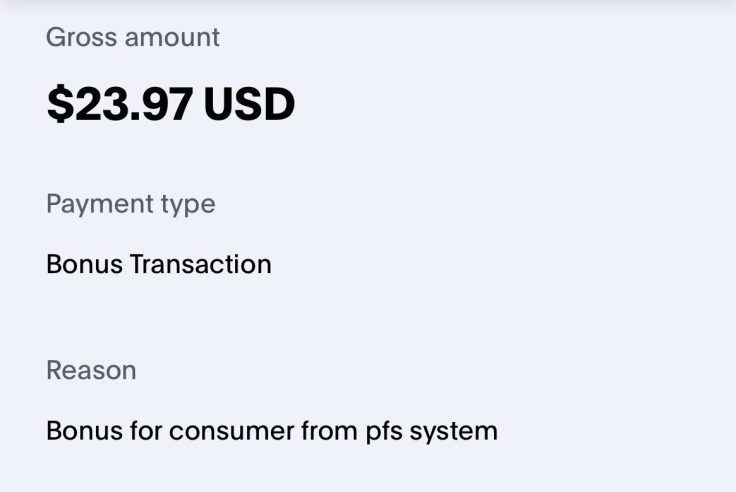Click the Payment type label
Viewport: 736px width, 492px height.
130,204
